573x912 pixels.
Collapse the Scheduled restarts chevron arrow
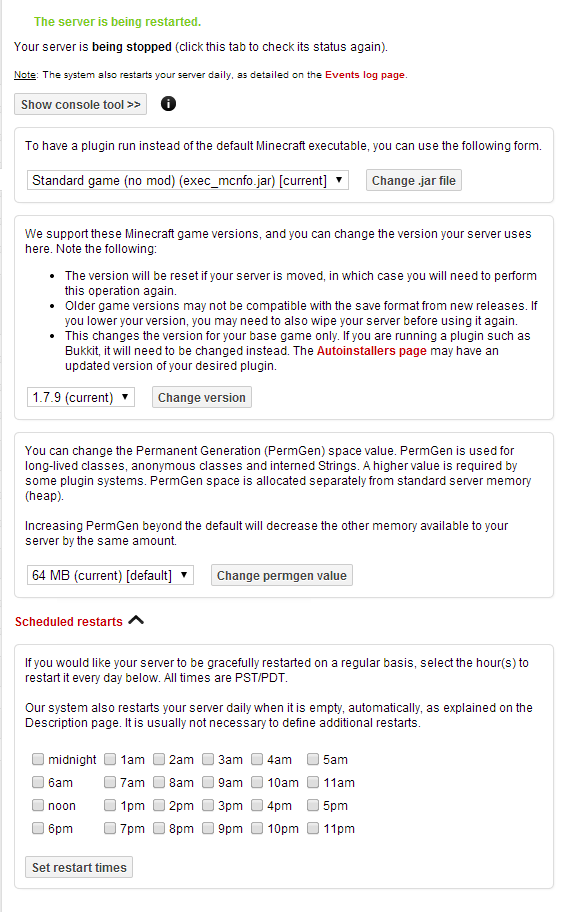pos(136,620)
